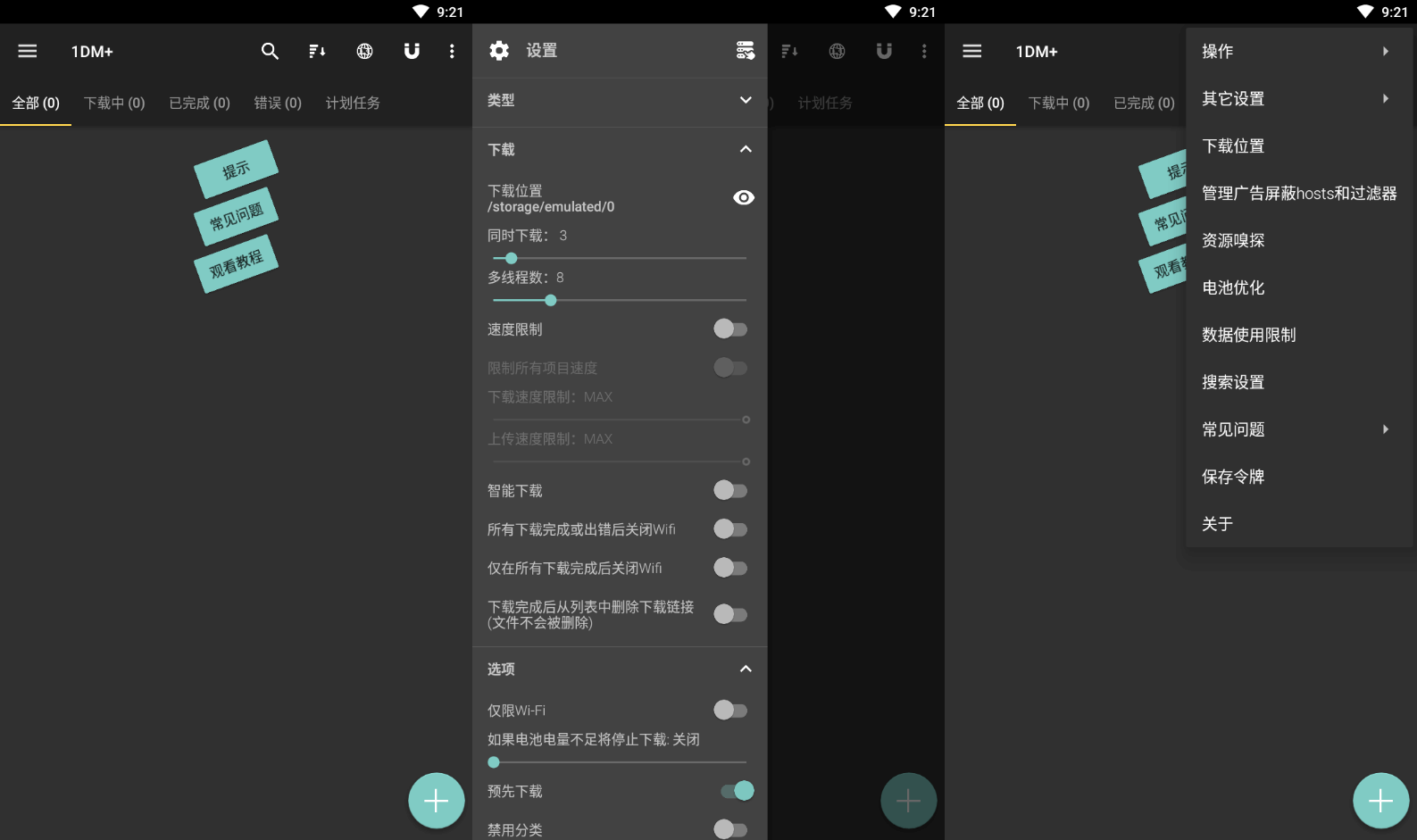Switch to 计划任务 tab in left screen

(x=353, y=103)
